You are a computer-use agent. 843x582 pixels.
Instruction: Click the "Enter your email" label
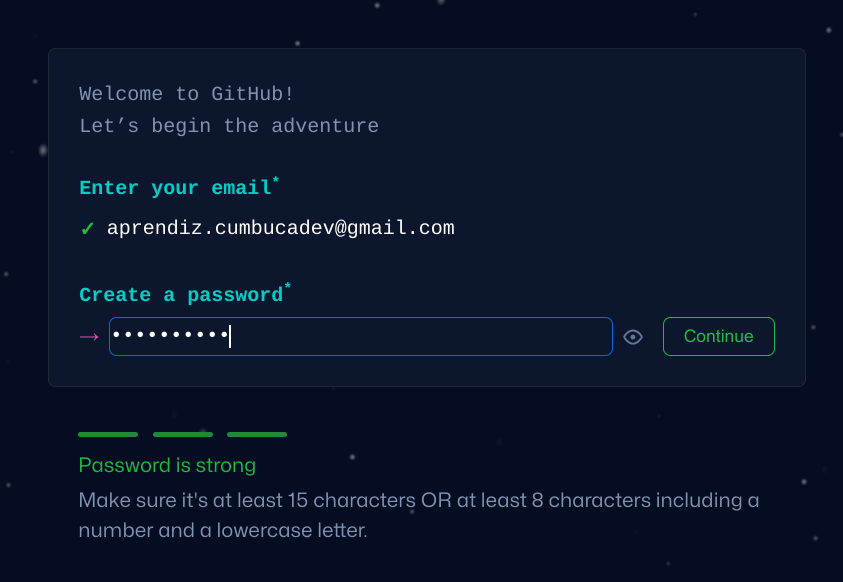pos(175,188)
